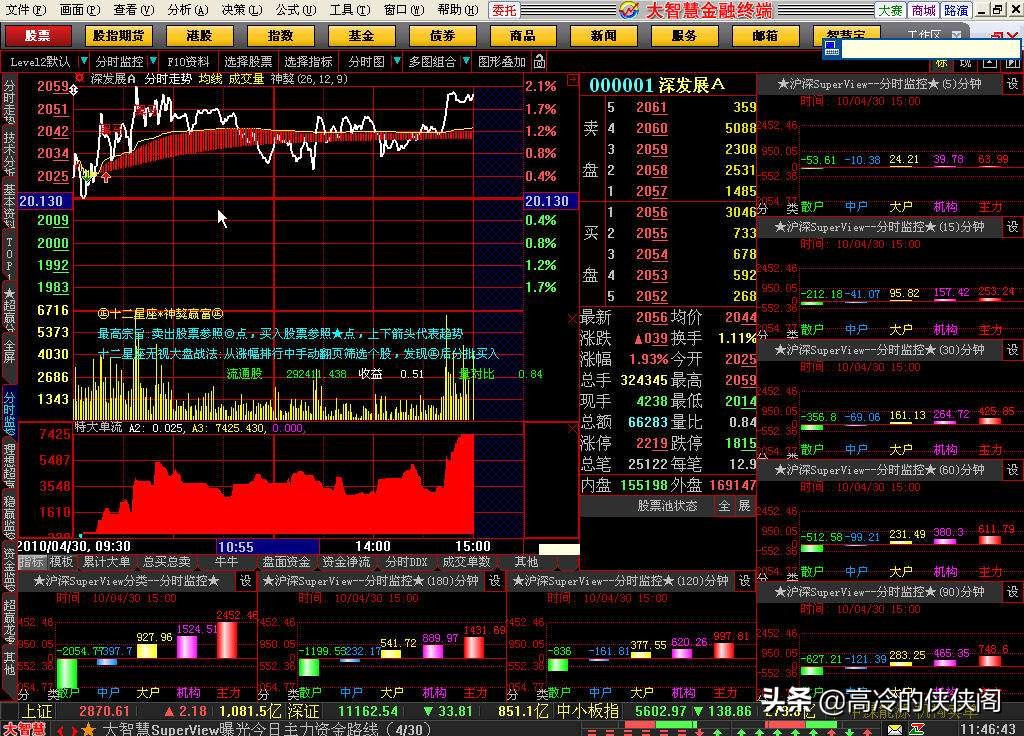
Task: Click the star icon in the bottom news ticker
Action: (x=89, y=729)
